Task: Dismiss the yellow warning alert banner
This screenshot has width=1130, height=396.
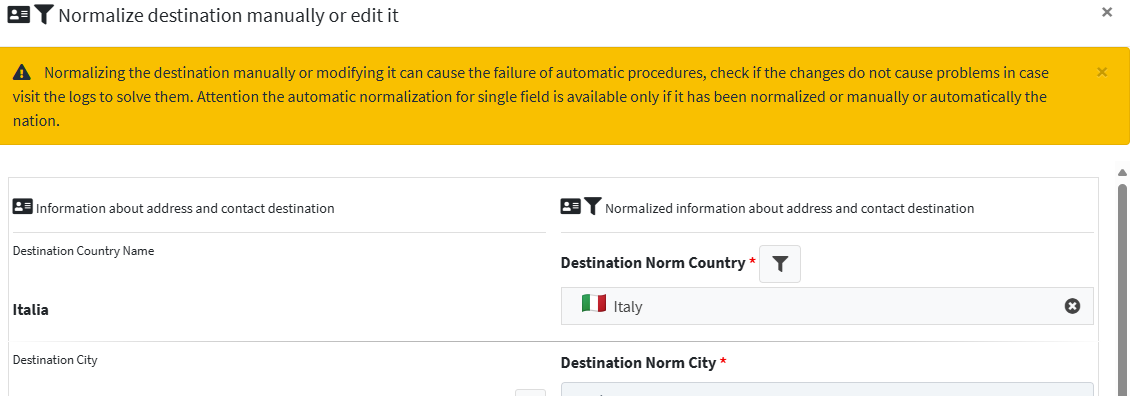Action: (1102, 71)
